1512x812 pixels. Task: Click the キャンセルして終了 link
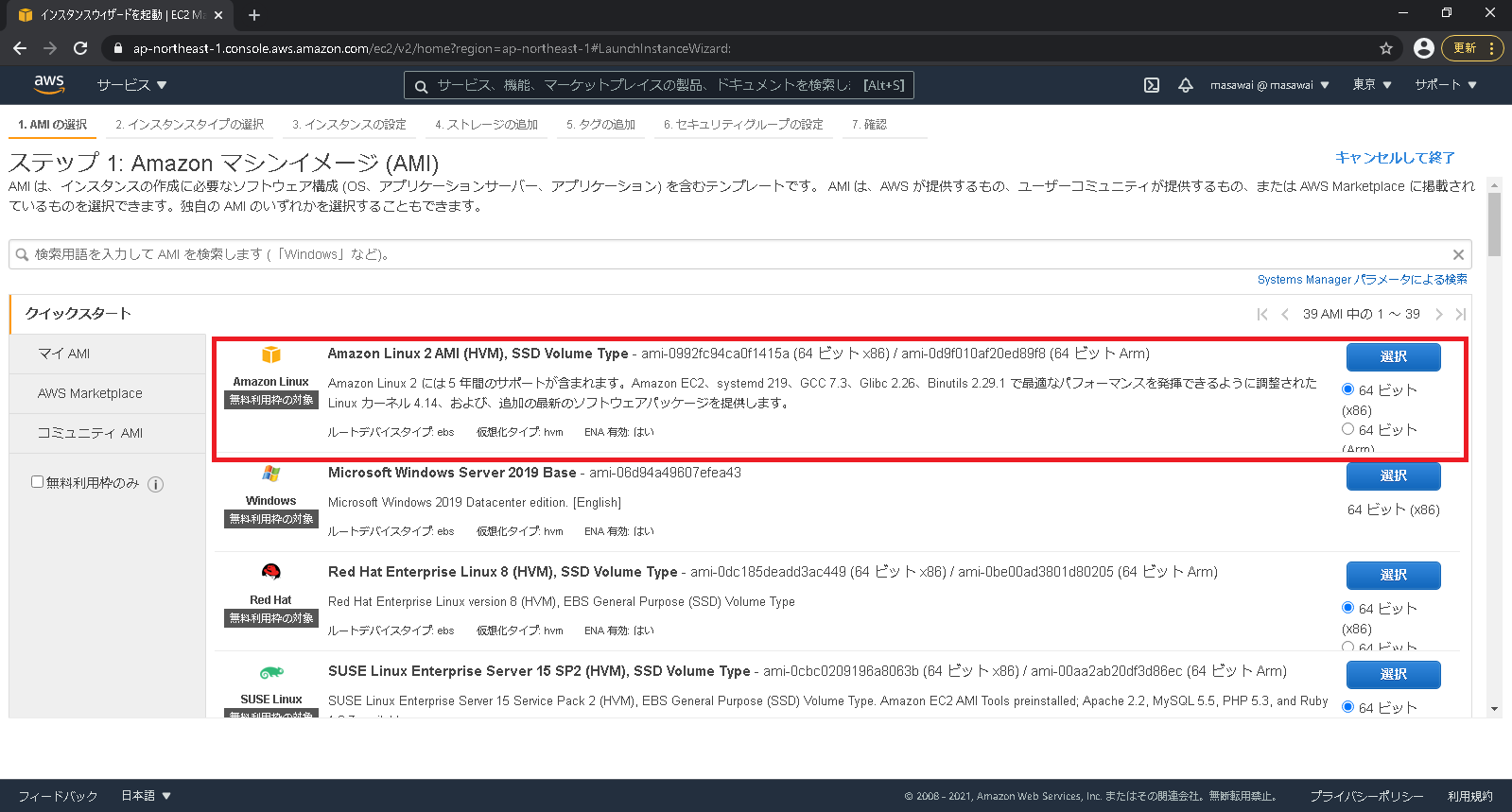point(1395,158)
